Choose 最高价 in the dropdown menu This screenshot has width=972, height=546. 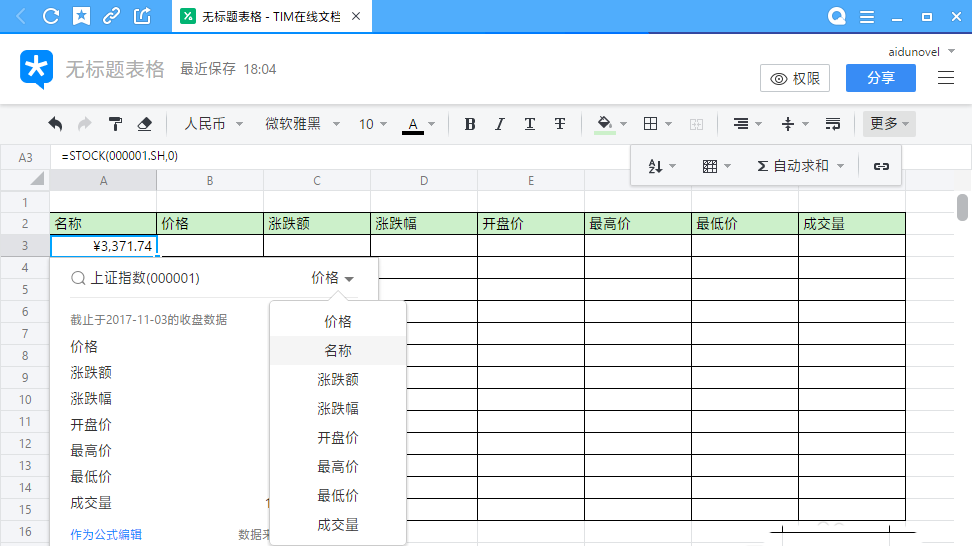click(338, 467)
